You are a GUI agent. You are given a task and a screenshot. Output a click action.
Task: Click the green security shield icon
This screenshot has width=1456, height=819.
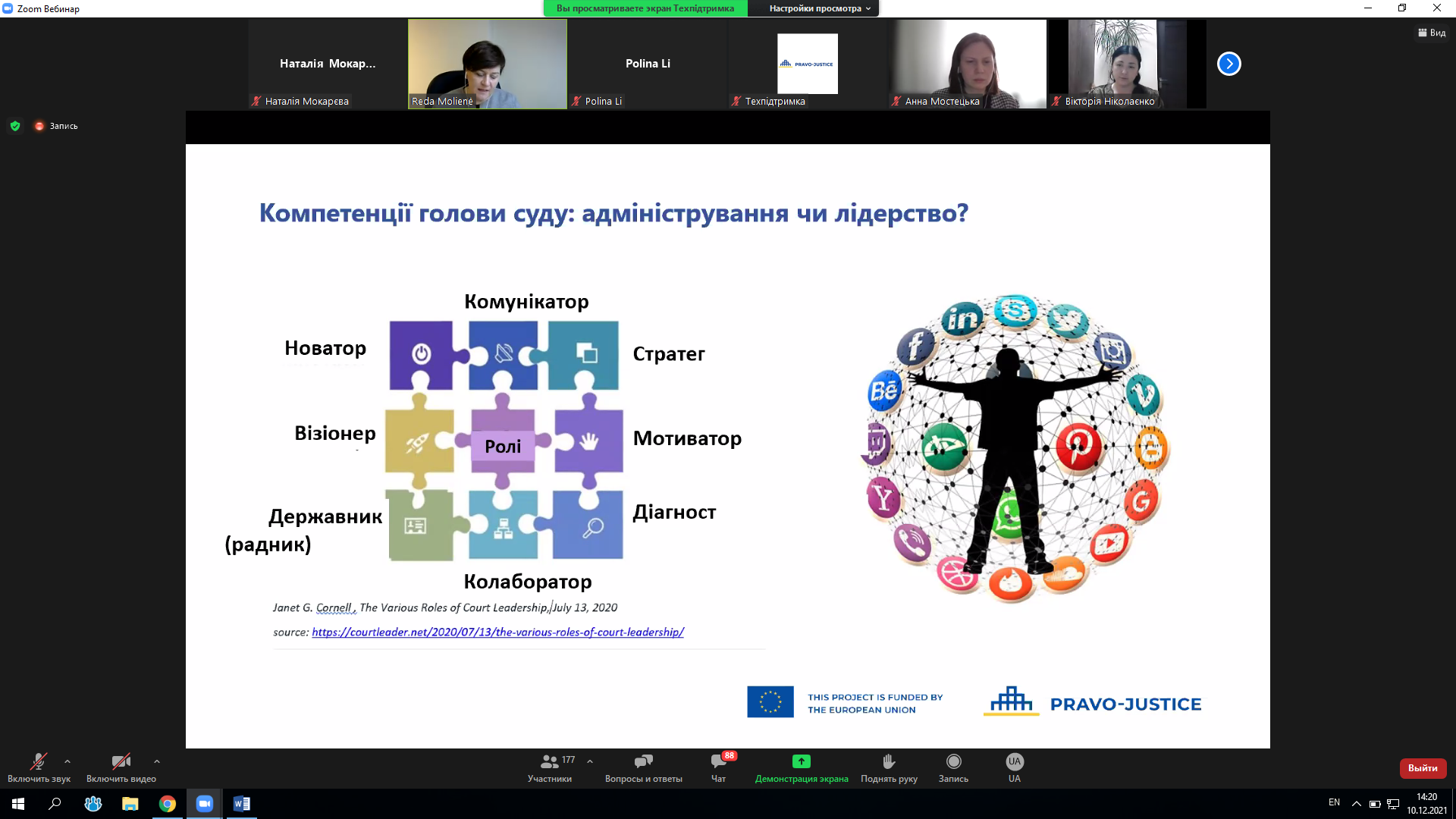click(x=15, y=126)
